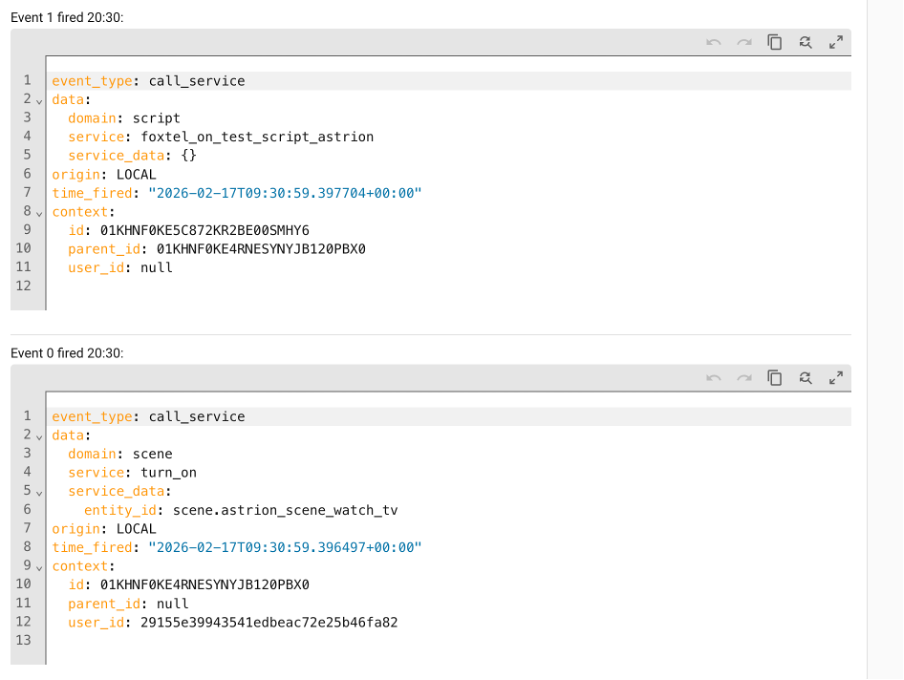Fold the service_data section in Event 0
The width and height of the screenshot is (904, 680).
(x=40, y=492)
